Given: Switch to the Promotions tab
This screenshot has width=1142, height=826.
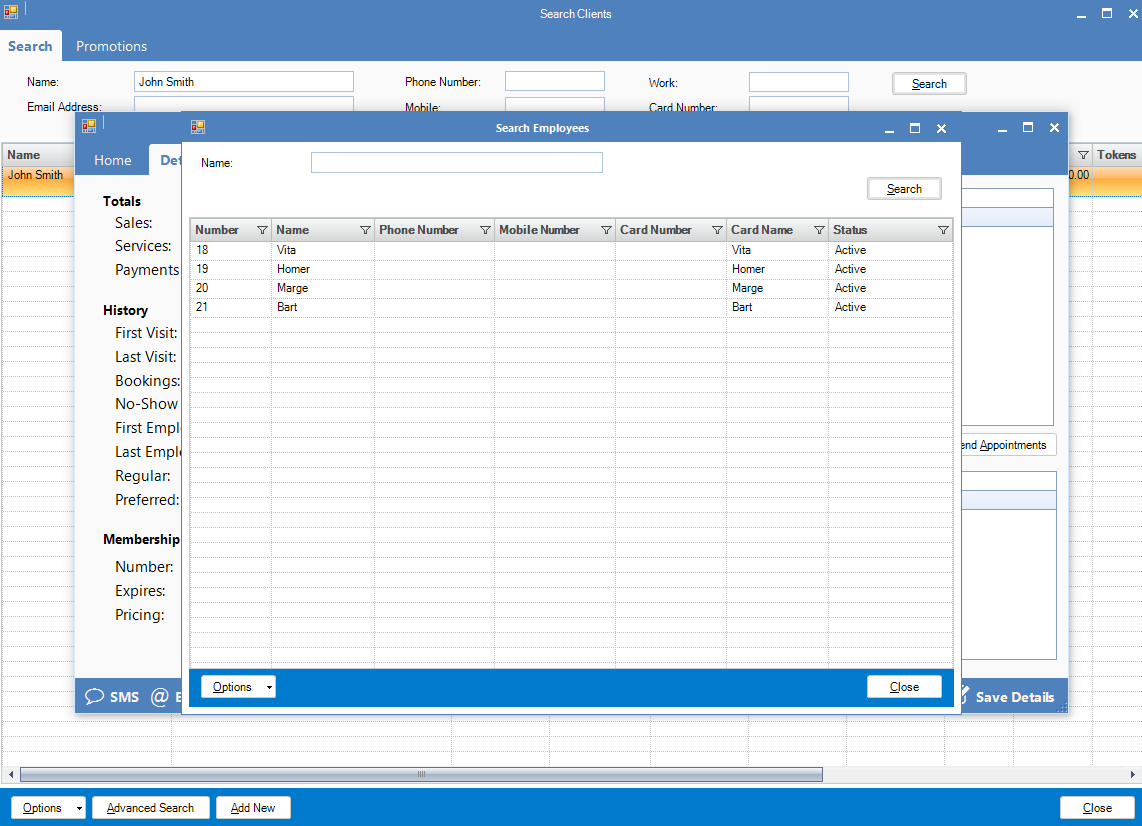Looking at the screenshot, I should (x=111, y=46).
